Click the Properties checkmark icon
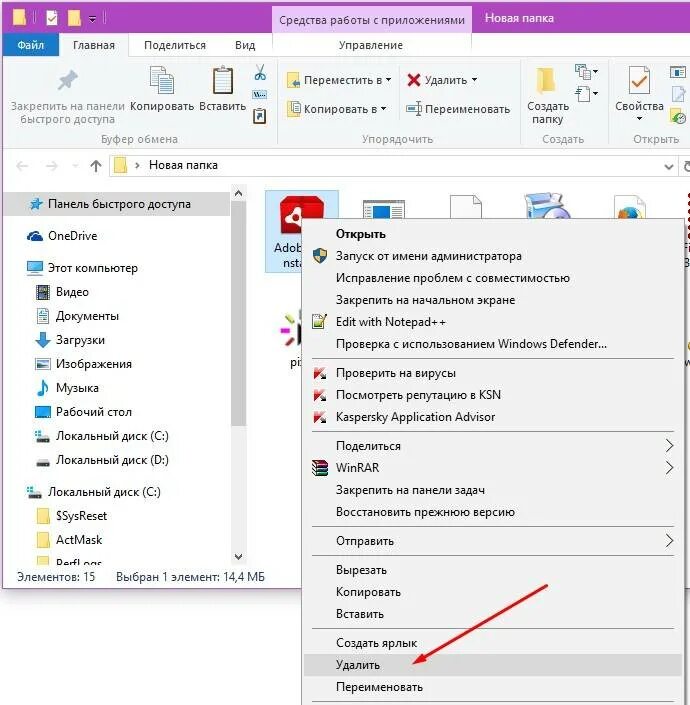Viewport: 690px width, 705px height. 639,80
